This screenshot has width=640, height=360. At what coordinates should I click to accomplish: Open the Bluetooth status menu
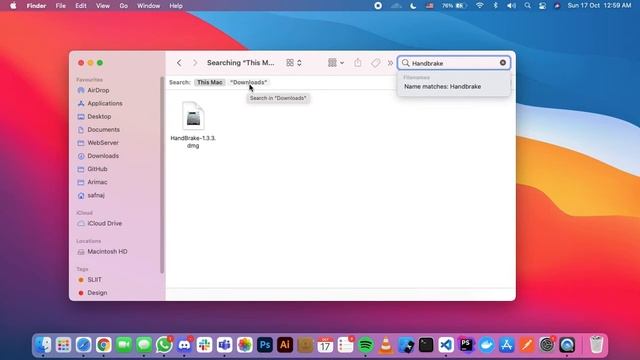point(496,6)
